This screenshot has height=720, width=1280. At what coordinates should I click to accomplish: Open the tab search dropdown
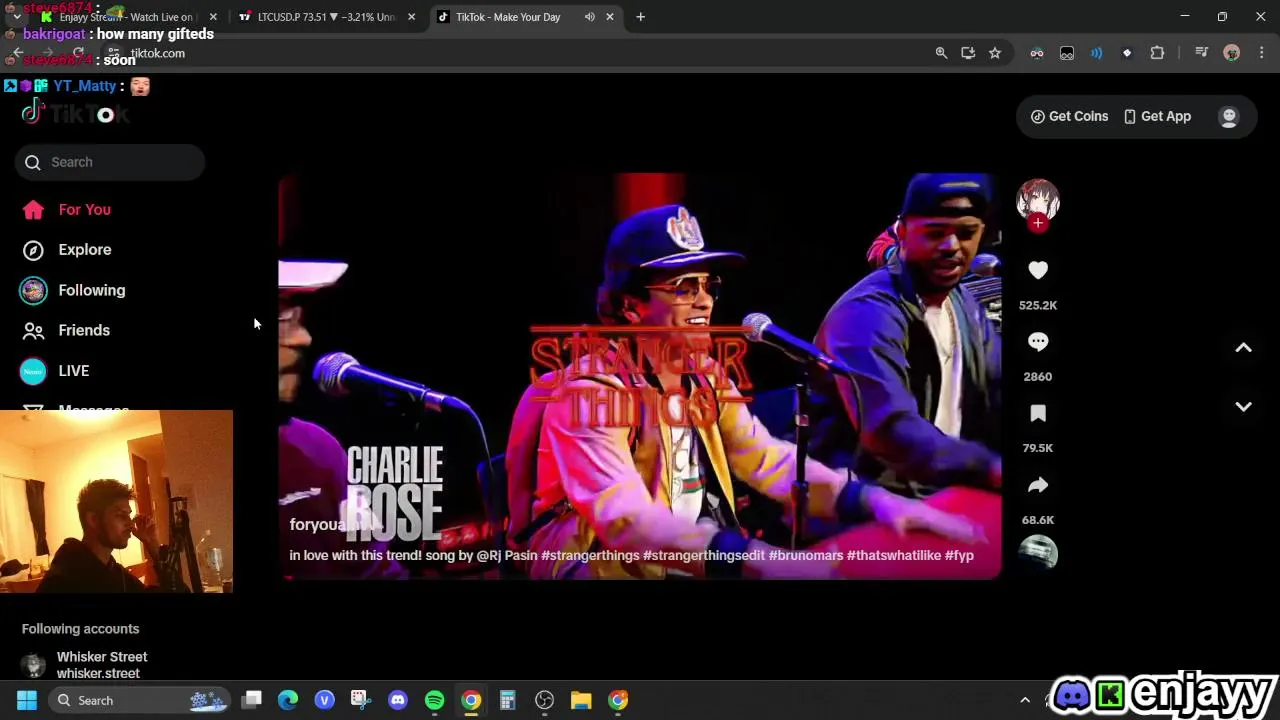(x=17, y=17)
